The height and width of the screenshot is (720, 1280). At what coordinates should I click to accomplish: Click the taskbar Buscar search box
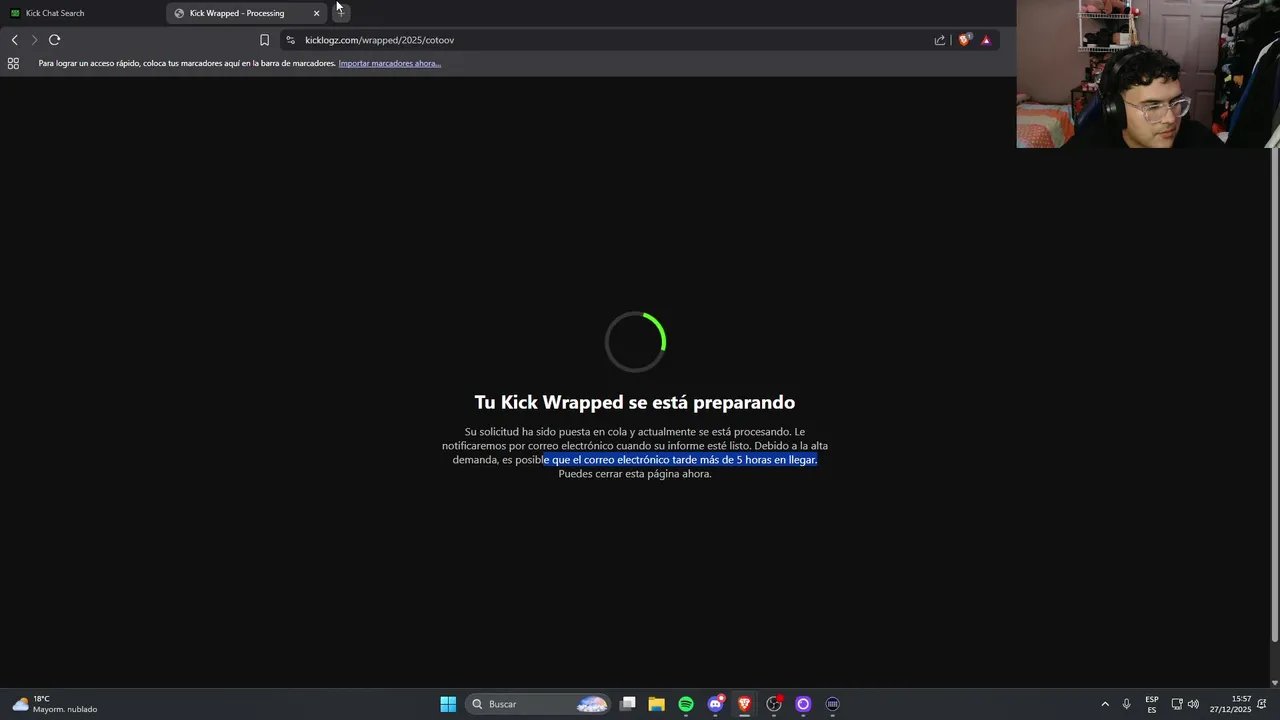click(538, 704)
